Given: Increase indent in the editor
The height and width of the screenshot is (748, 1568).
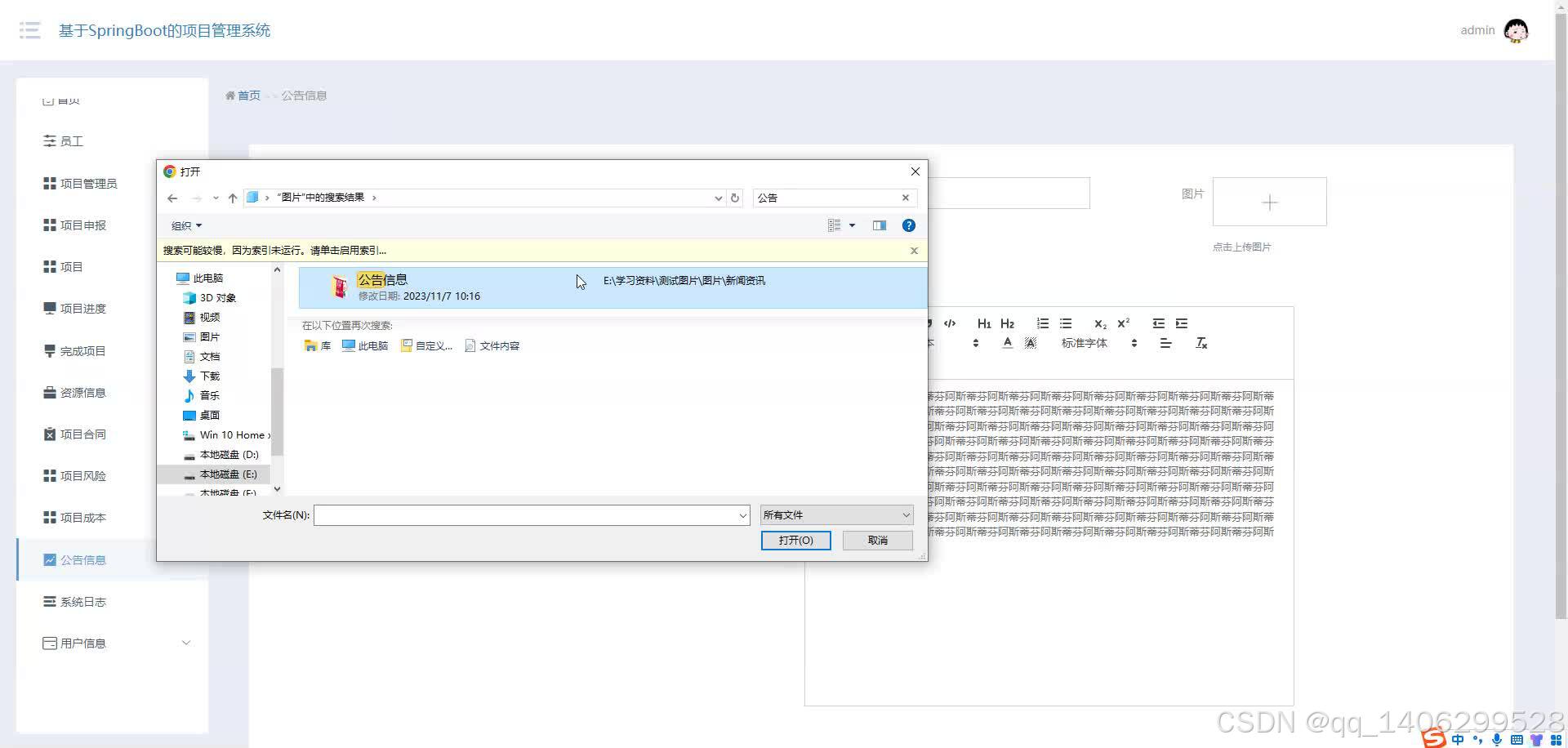Looking at the screenshot, I should (1182, 323).
